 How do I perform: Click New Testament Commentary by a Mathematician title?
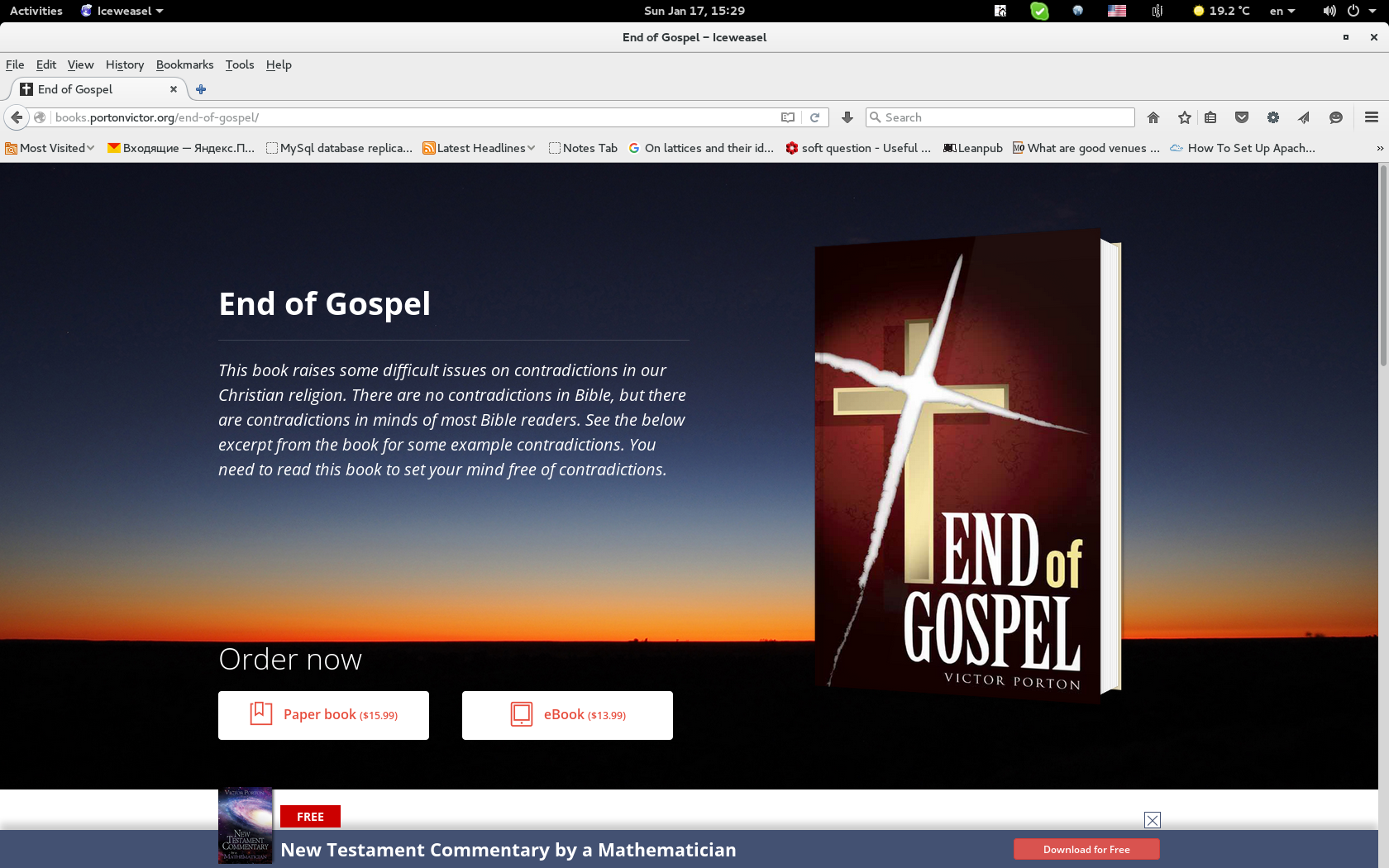click(x=508, y=850)
